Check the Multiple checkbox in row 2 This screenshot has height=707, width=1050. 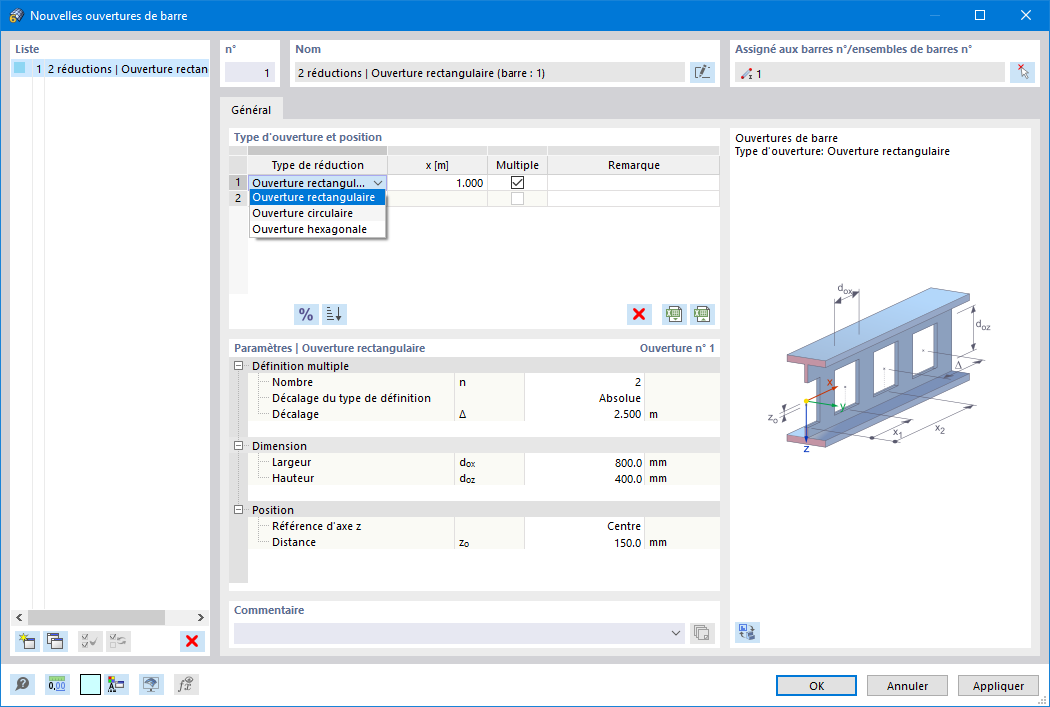click(517, 198)
